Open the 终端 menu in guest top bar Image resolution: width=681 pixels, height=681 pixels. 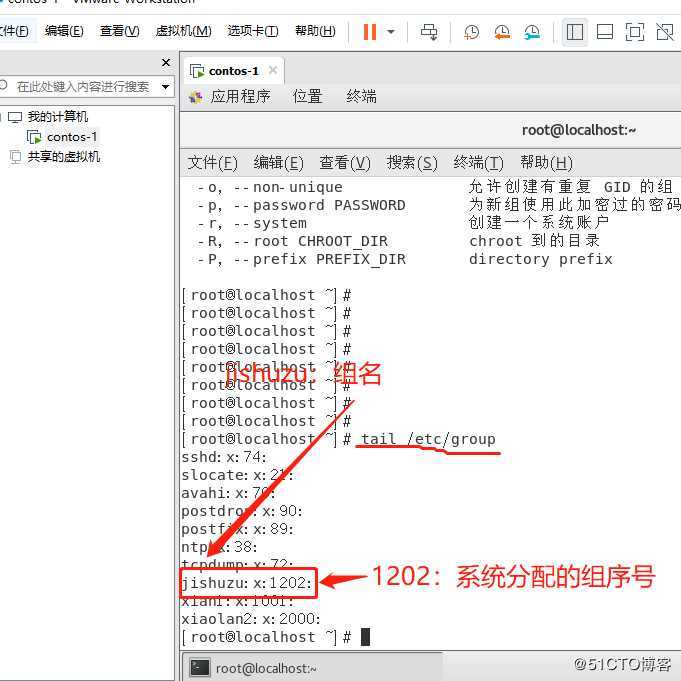(361, 96)
